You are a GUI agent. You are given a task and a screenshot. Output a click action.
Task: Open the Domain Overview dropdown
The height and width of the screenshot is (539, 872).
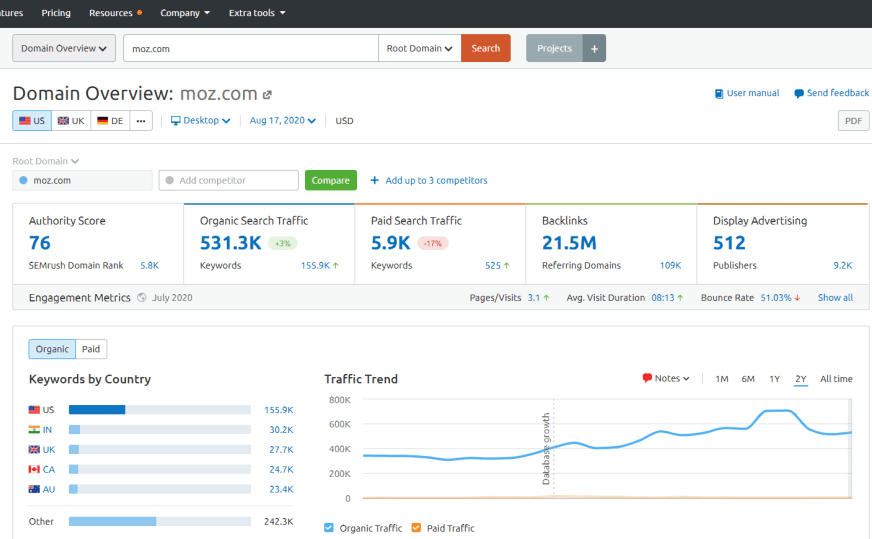(64, 48)
